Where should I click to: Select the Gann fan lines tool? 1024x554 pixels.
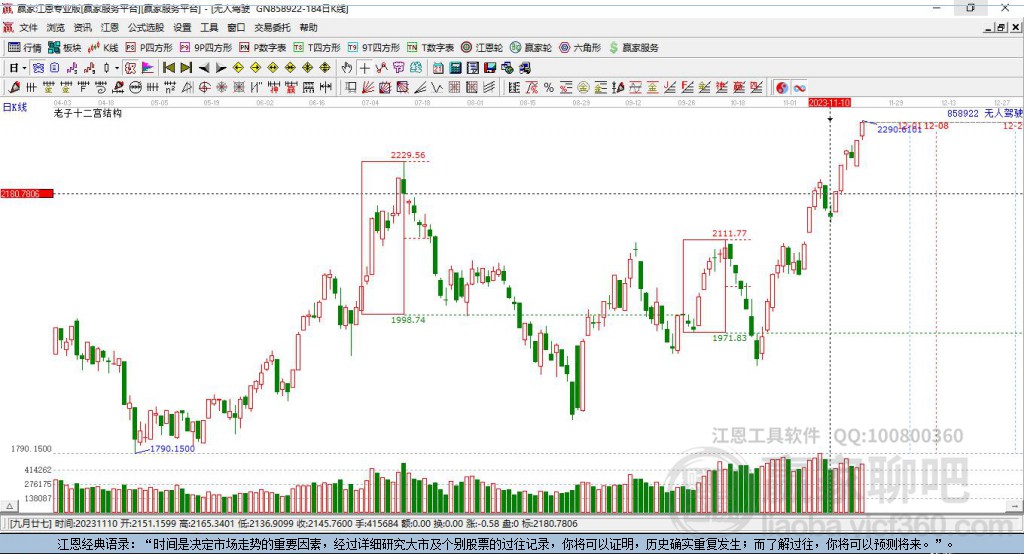point(368,88)
